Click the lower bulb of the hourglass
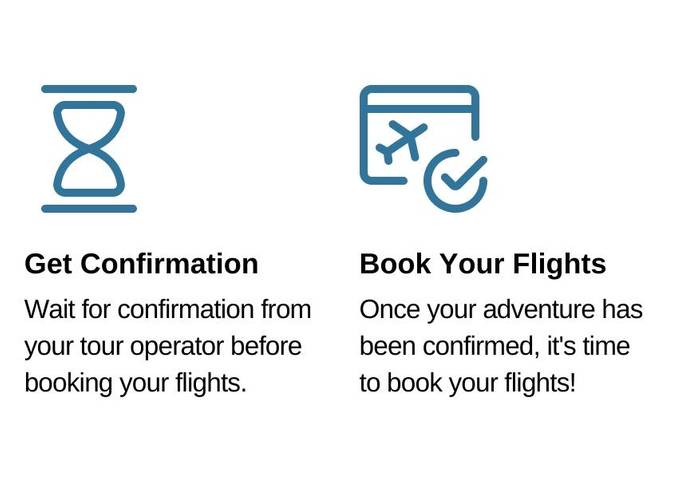 [x=89, y=177]
